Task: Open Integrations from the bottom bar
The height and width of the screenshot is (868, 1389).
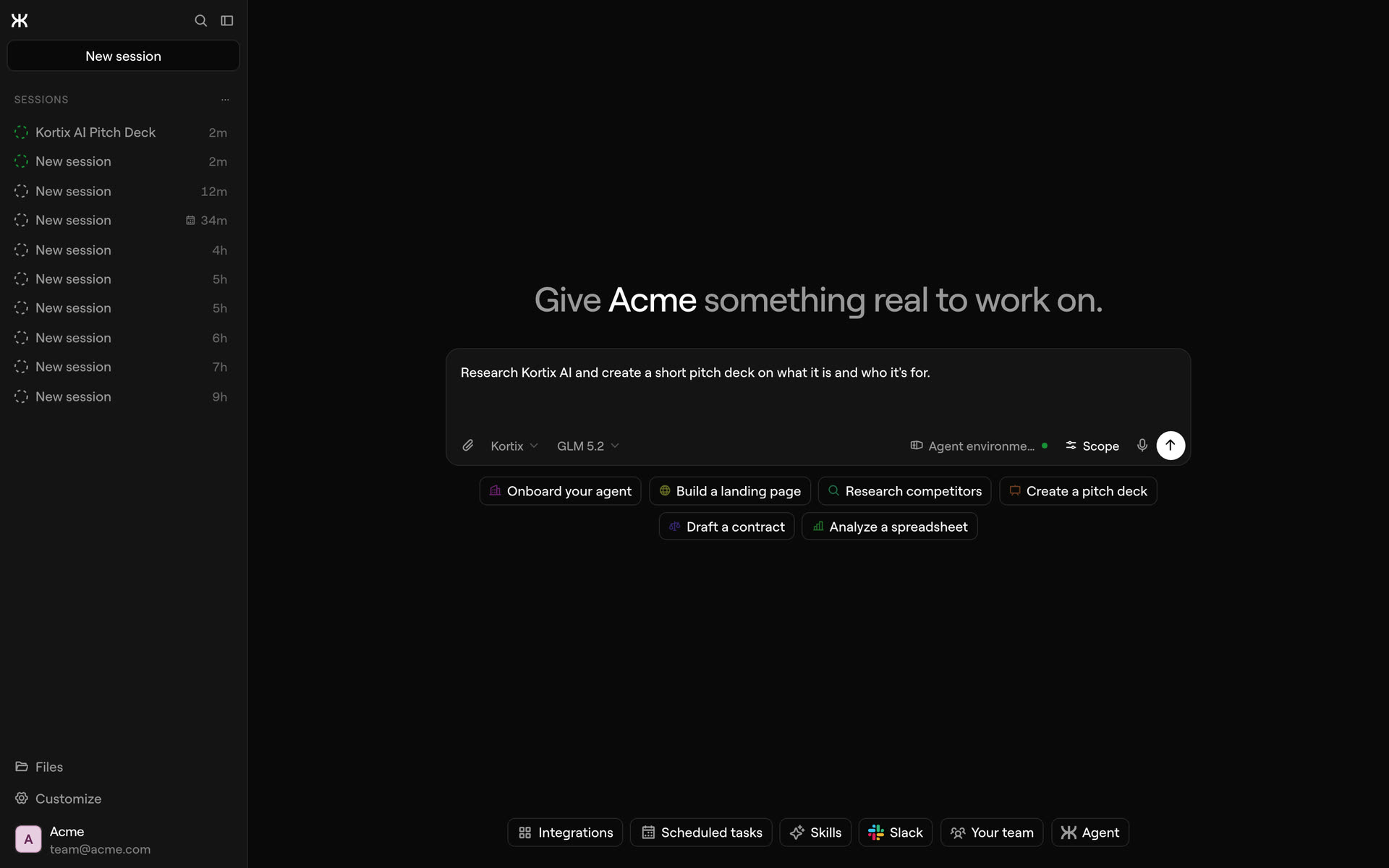Action: point(565,833)
